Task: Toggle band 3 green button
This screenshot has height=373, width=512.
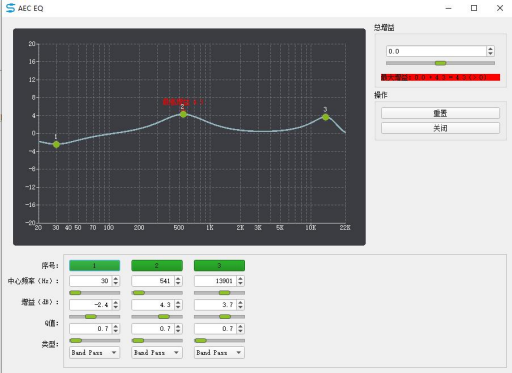Action: coord(219,265)
